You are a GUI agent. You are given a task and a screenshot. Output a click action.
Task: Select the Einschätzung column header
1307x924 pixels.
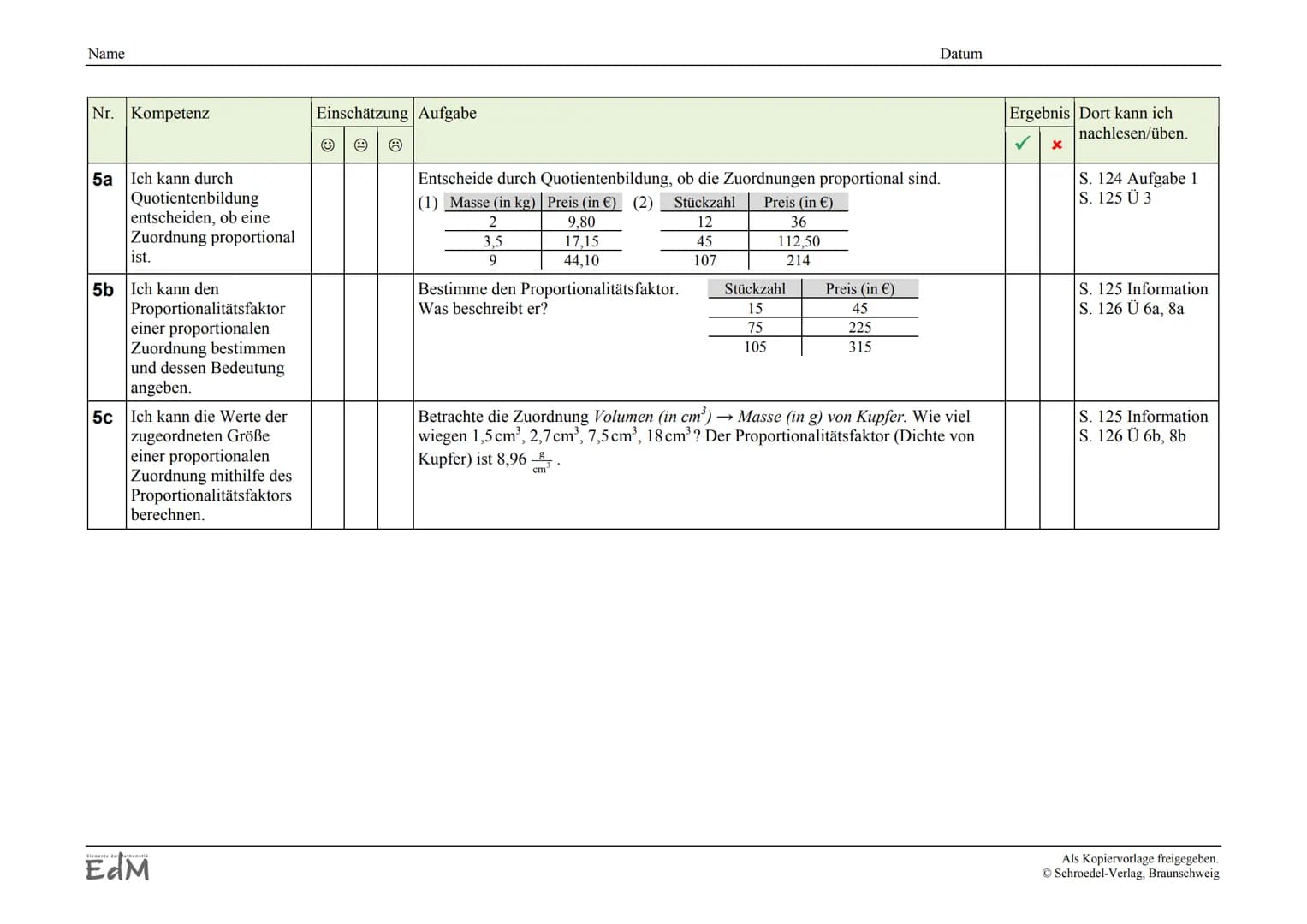pos(362,113)
